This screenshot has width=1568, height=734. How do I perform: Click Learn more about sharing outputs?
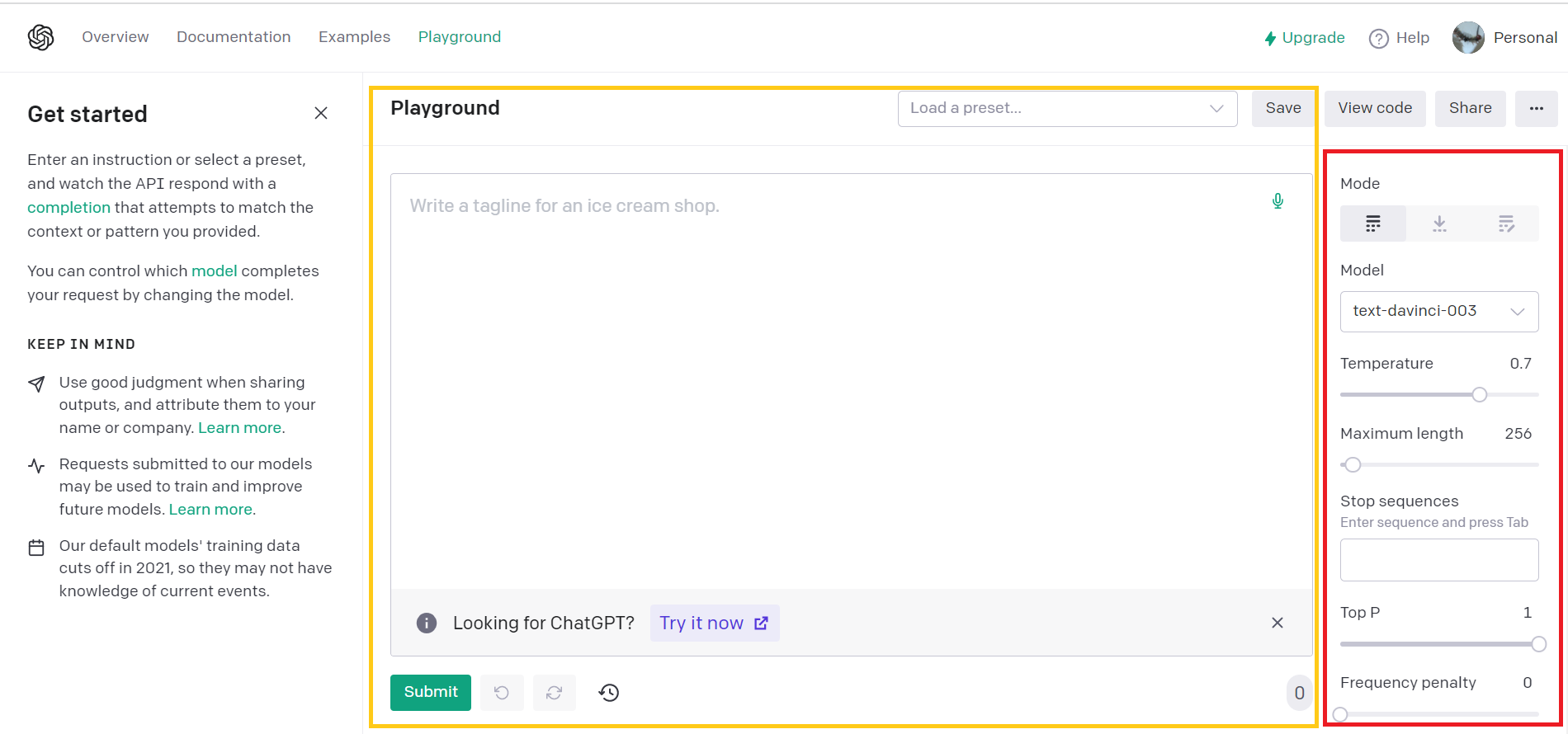pyautogui.click(x=239, y=427)
